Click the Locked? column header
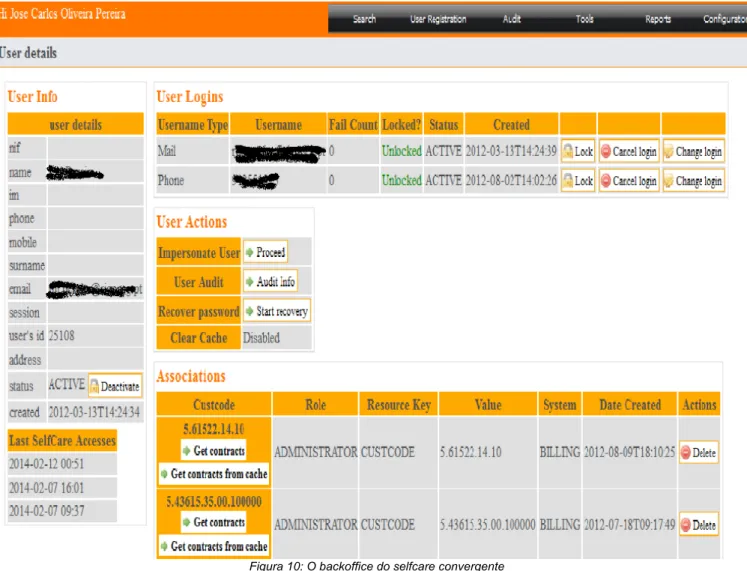The width and height of the screenshot is (747, 571). [x=402, y=124]
